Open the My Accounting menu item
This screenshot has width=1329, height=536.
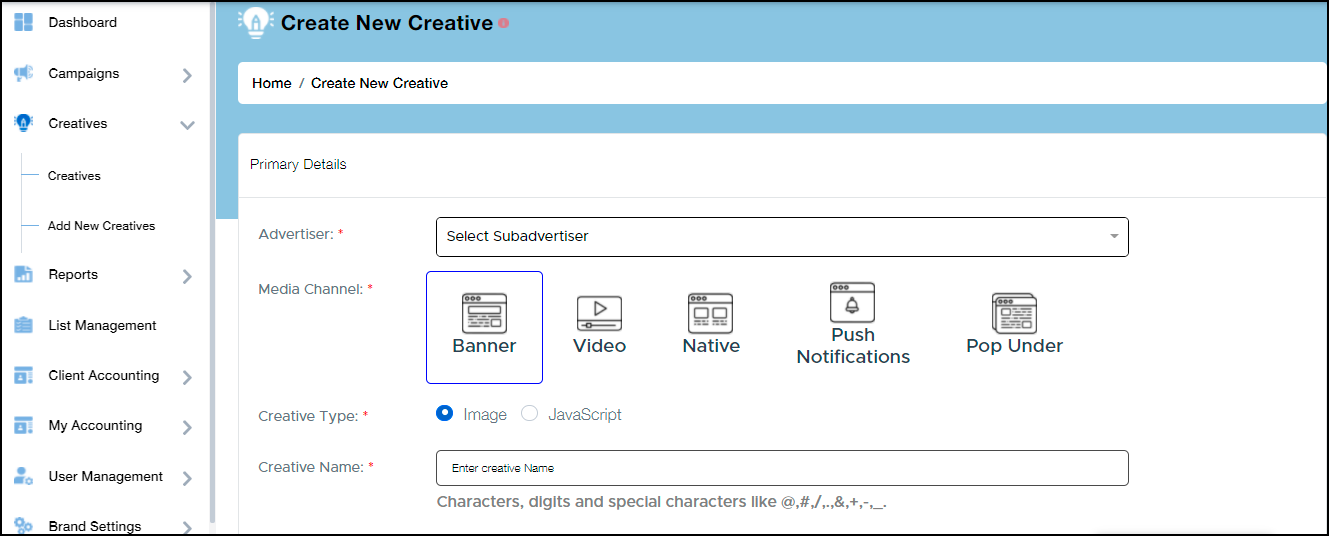coord(95,426)
